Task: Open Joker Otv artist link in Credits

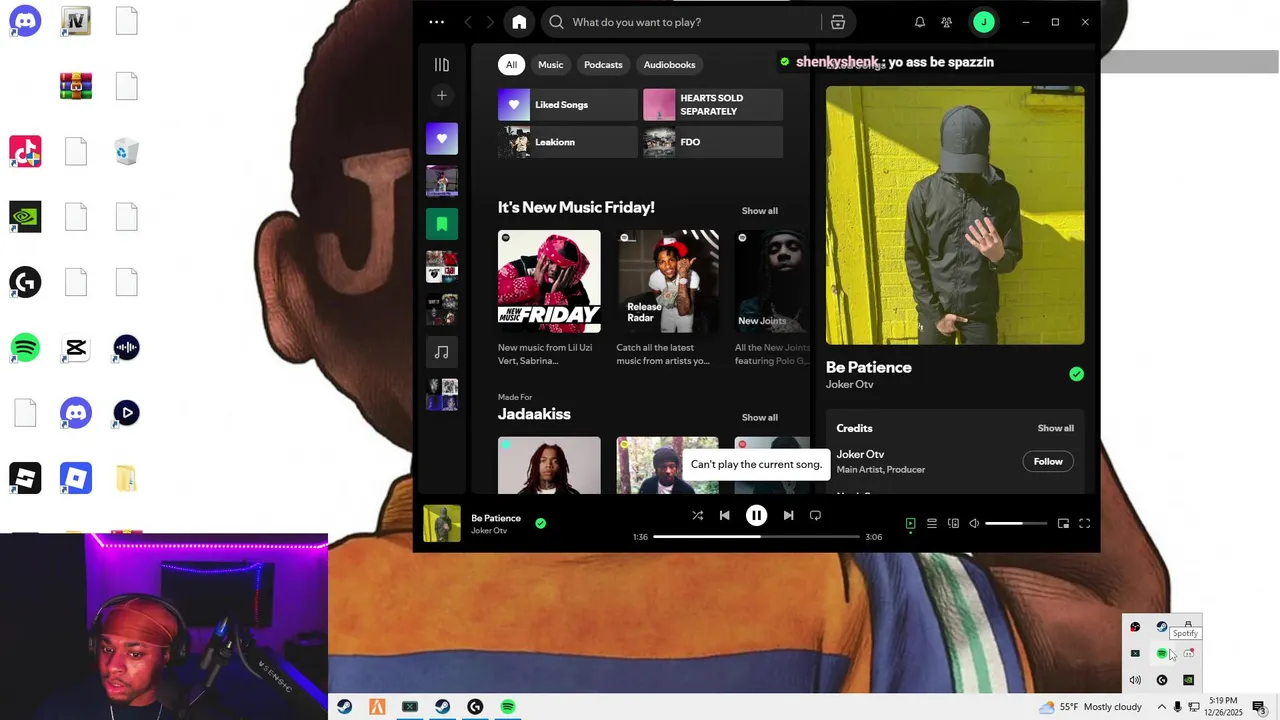Action: point(860,455)
